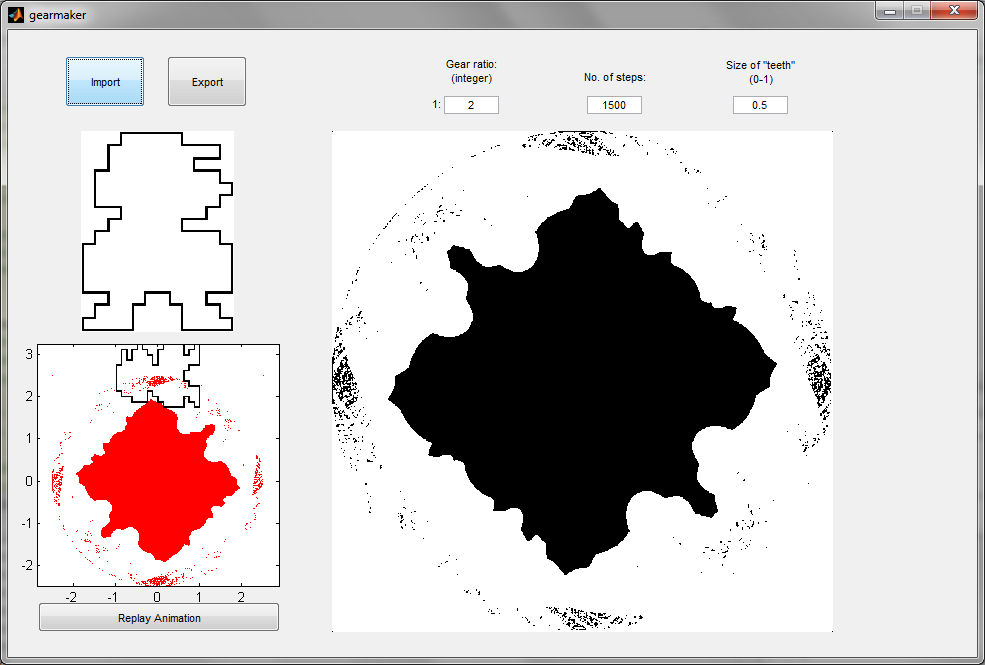Click the Import button

(105, 82)
